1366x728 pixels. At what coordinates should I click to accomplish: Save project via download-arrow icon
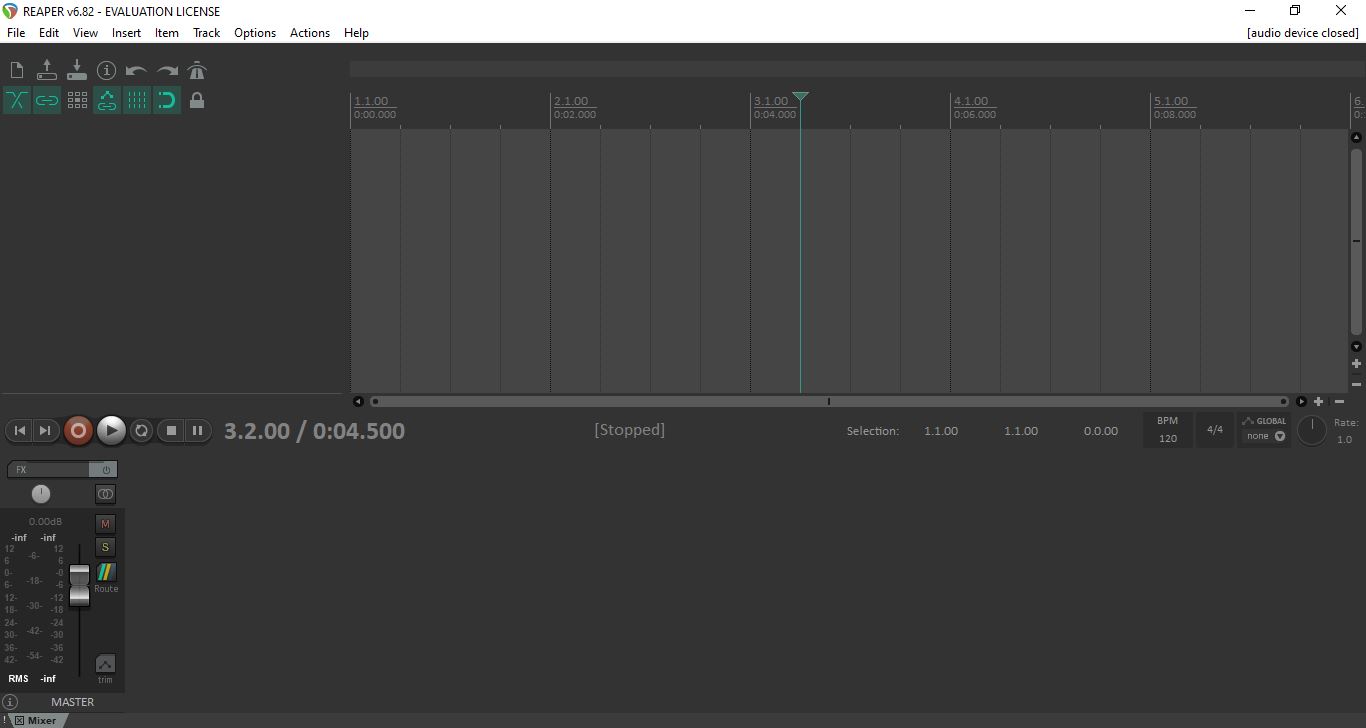[x=77, y=70]
